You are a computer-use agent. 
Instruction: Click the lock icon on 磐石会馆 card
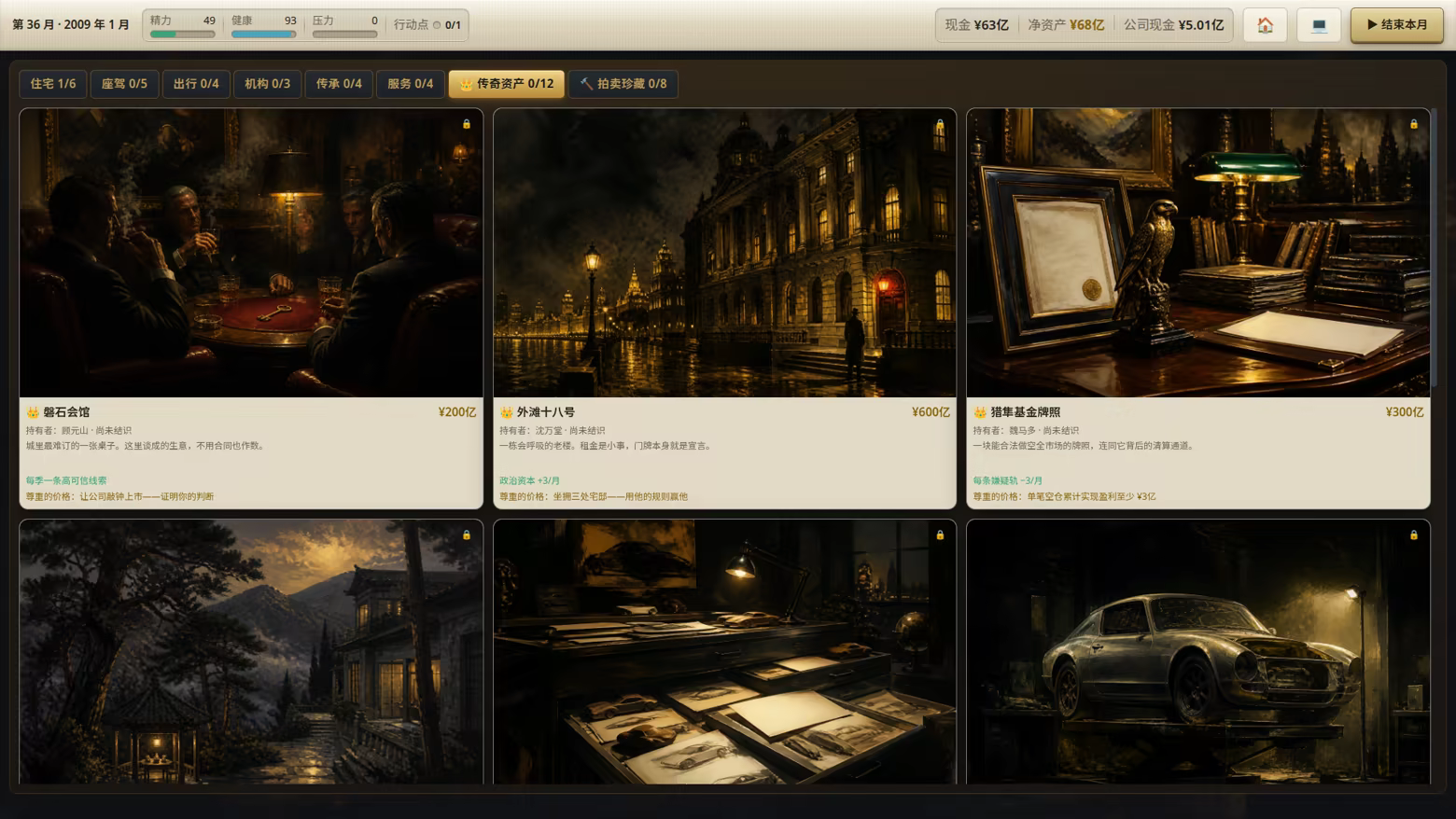pyautogui.click(x=467, y=124)
